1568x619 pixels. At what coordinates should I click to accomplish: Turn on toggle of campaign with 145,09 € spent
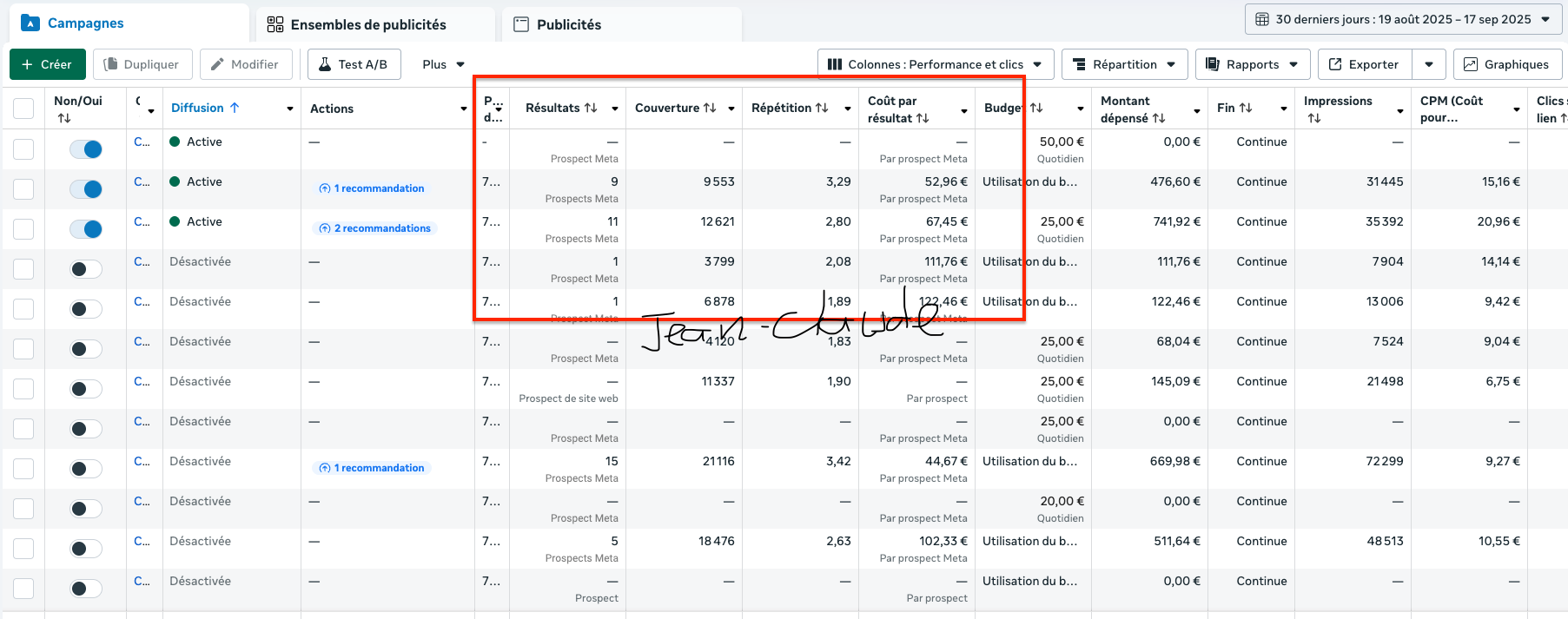(x=86, y=389)
